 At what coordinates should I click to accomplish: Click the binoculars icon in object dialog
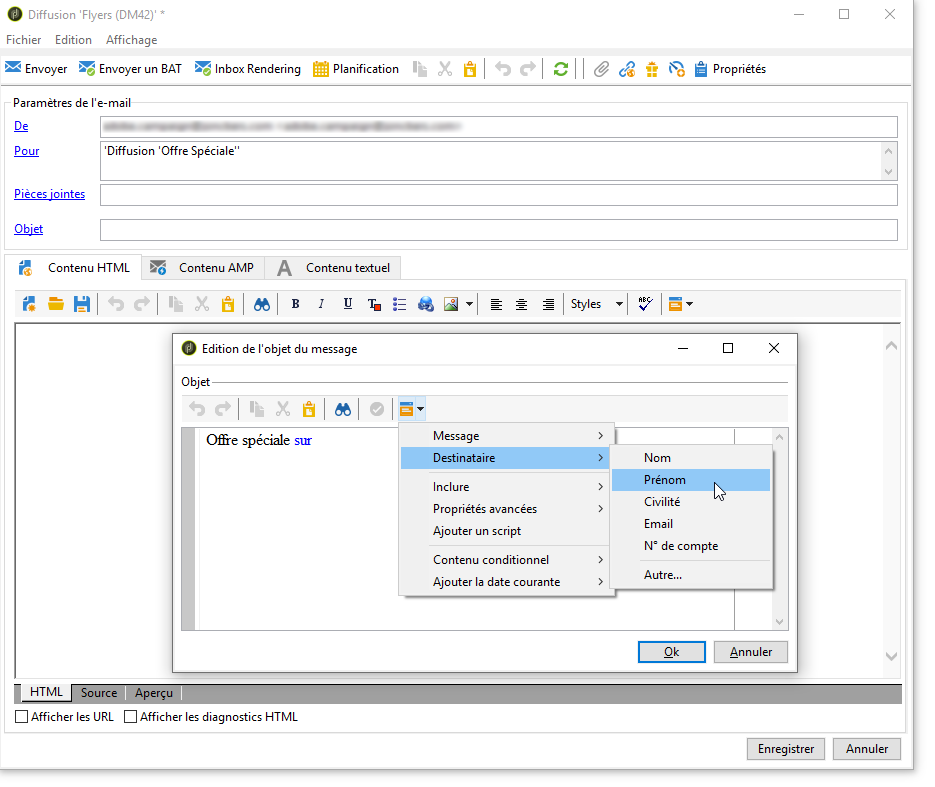pyautogui.click(x=343, y=410)
